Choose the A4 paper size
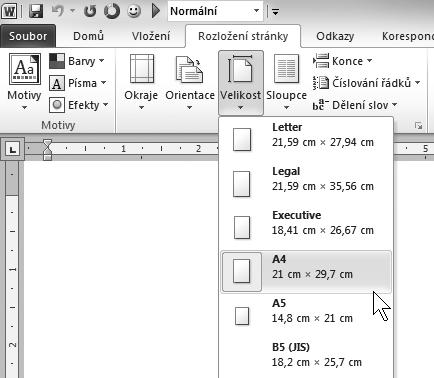The image size is (434, 378). point(306,272)
